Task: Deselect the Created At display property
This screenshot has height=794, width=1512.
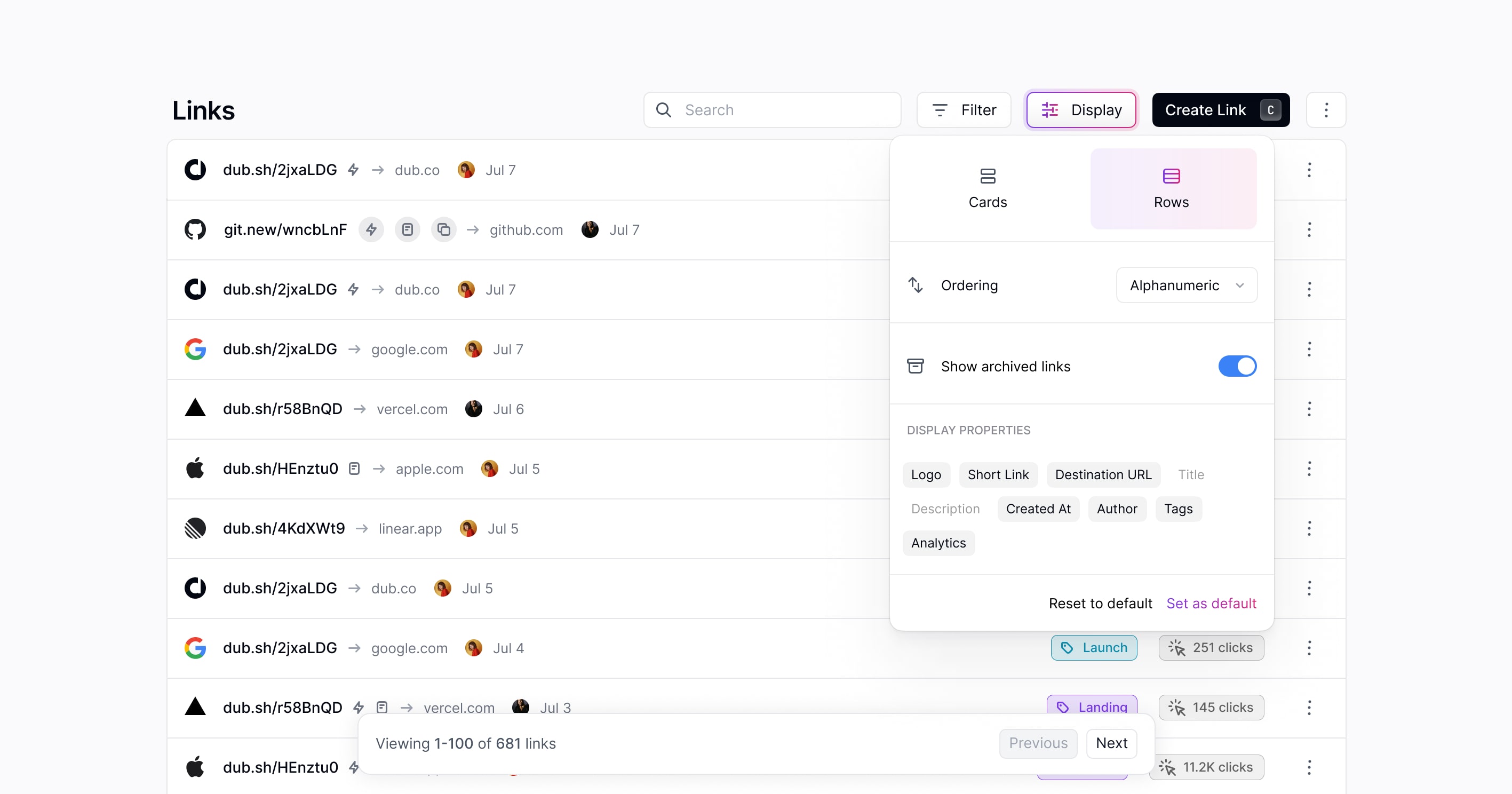Action: click(1038, 509)
